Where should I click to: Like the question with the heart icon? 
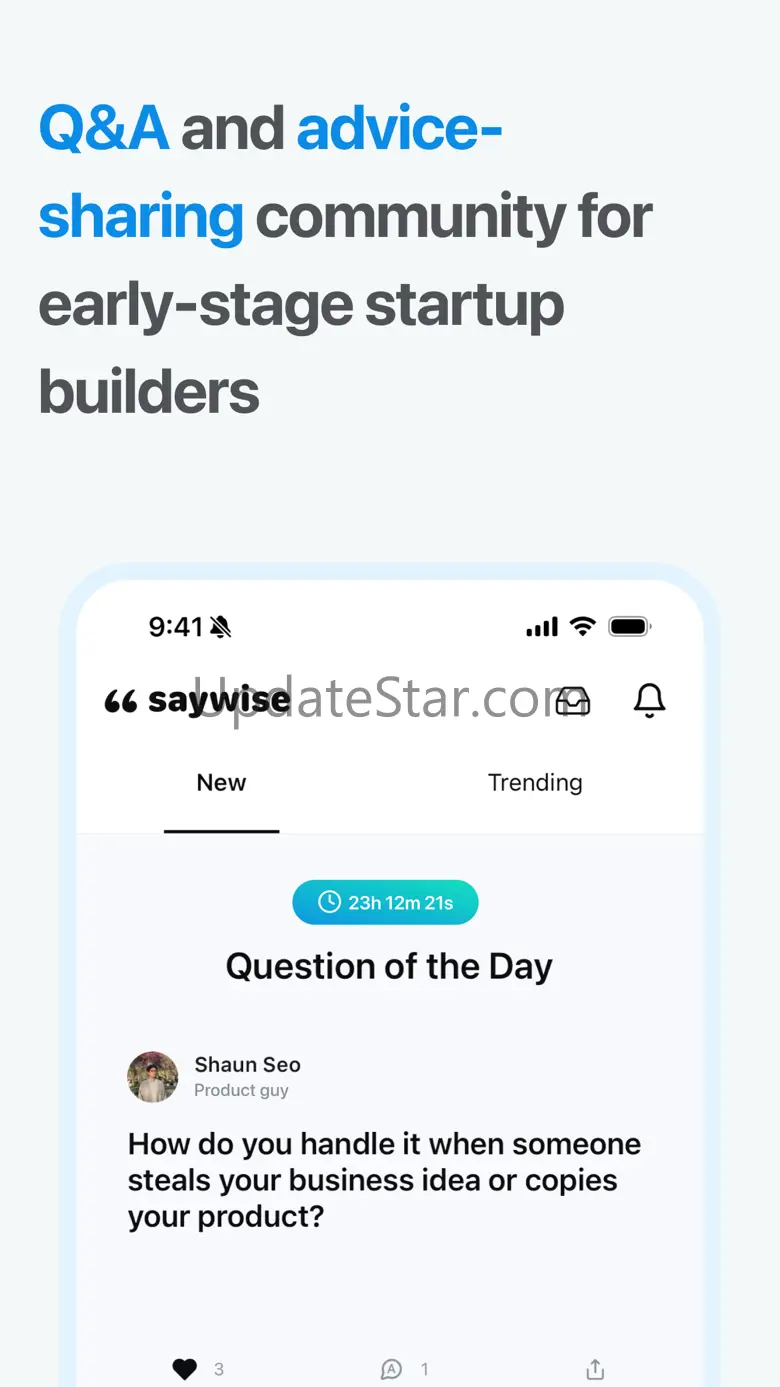tap(185, 1369)
